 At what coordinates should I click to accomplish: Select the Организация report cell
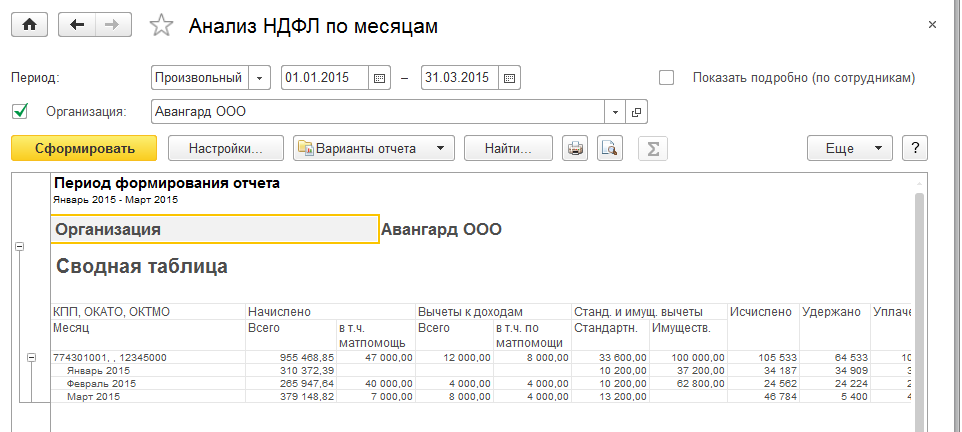pyautogui.click(x=215, y=230)
